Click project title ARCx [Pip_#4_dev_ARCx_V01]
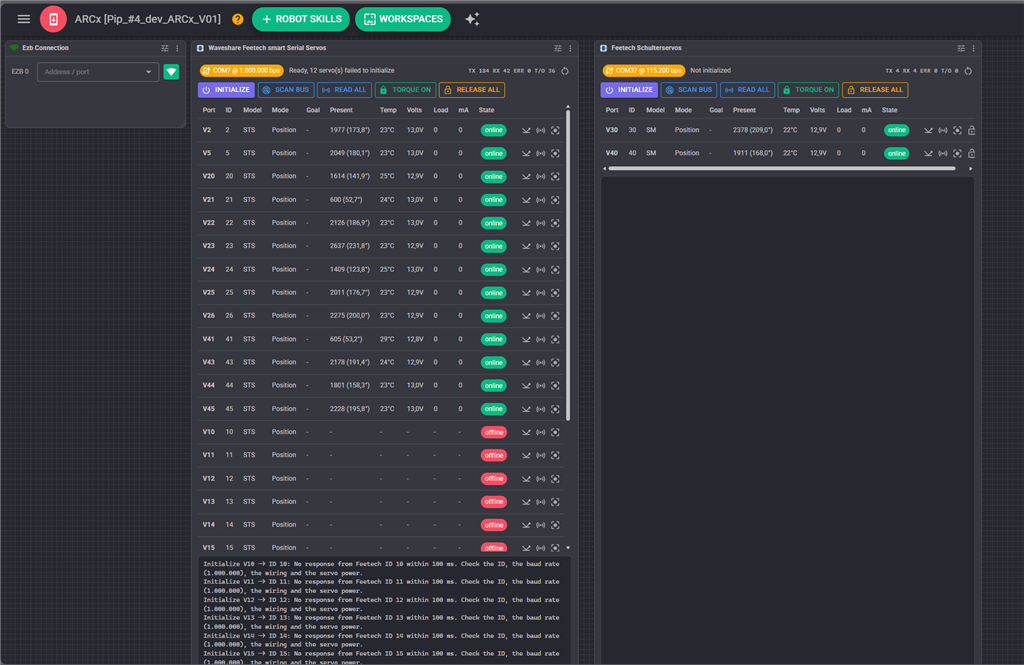The height and width of the screenshot is (665, 1024). (x=148, y=19)
